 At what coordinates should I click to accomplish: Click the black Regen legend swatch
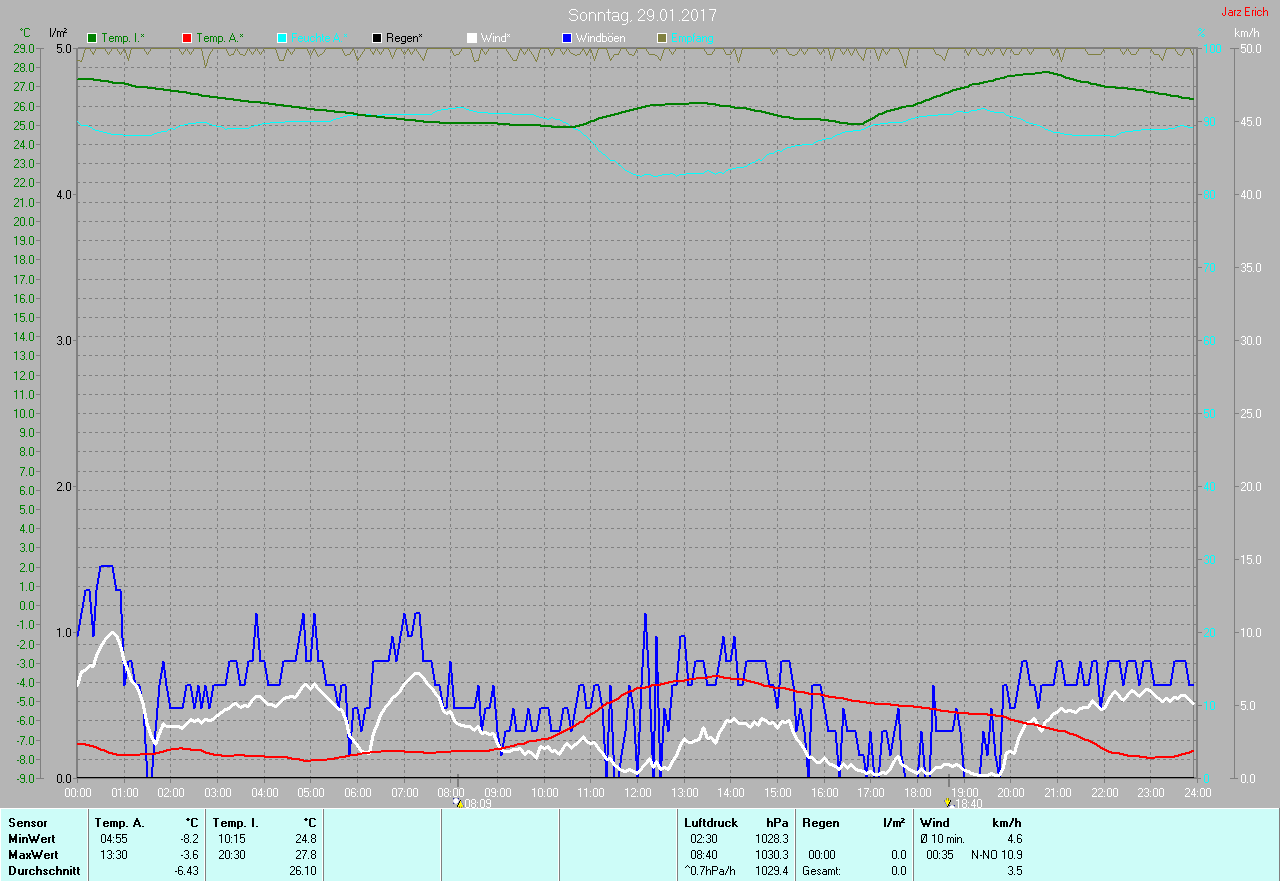tap(377, 38)
